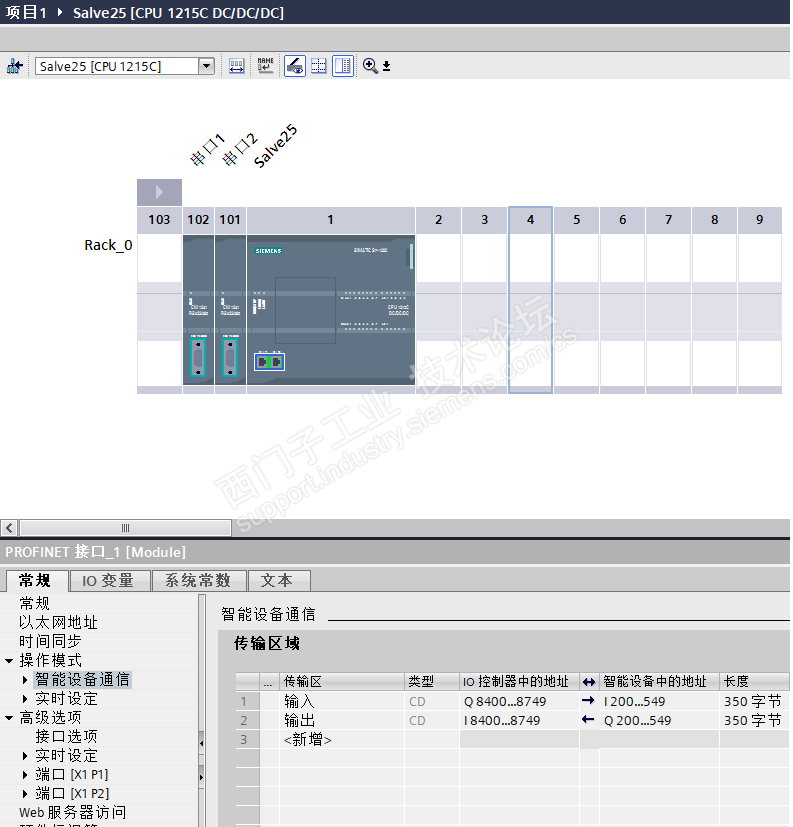Switch to the 常规 tab

[x=35, y=581]
